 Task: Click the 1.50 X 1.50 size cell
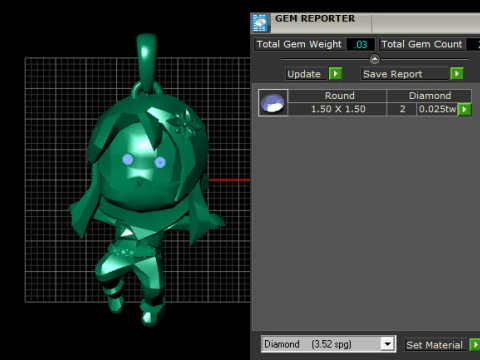click(x=337, y=109)
